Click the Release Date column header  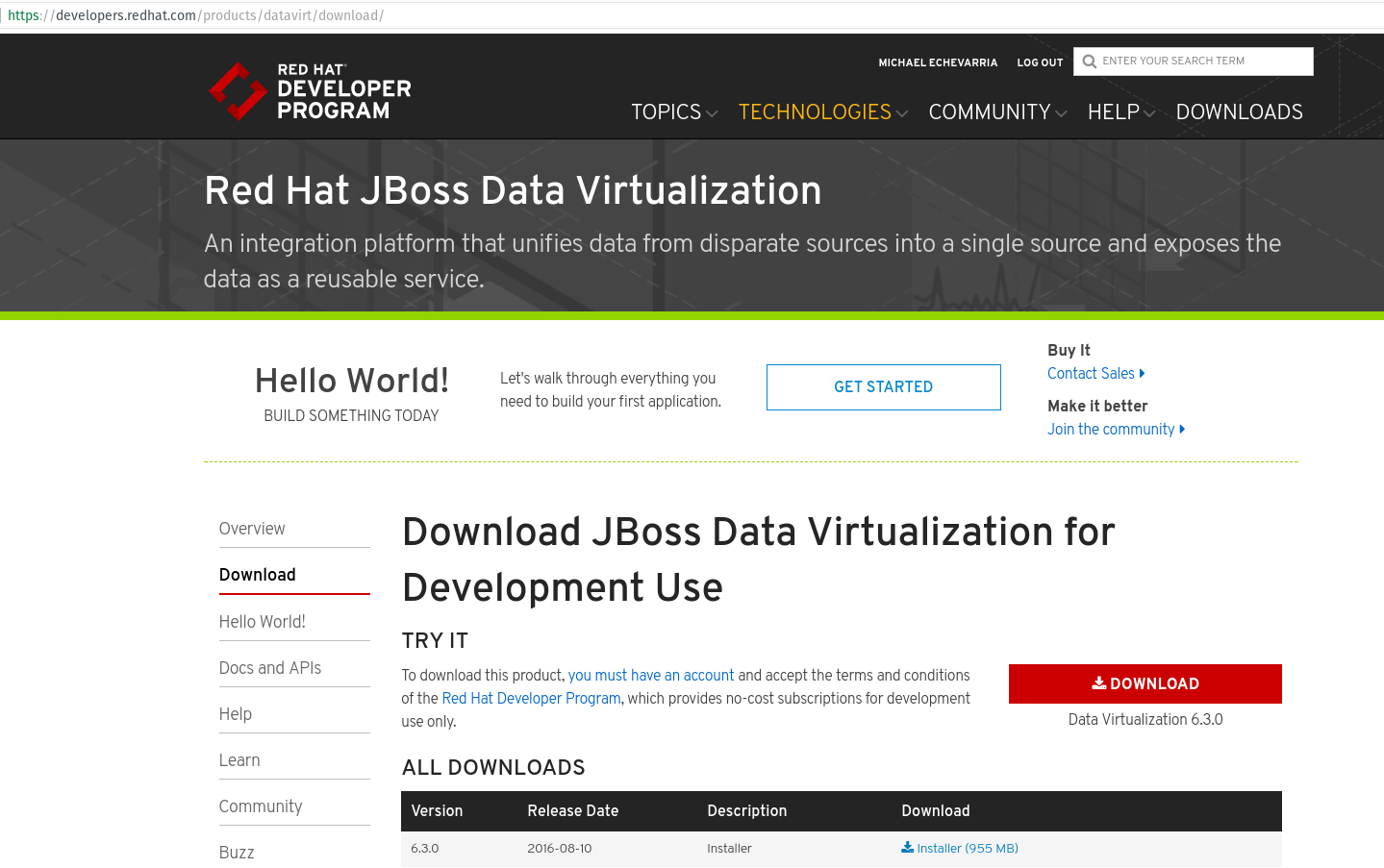coord(572,811)
